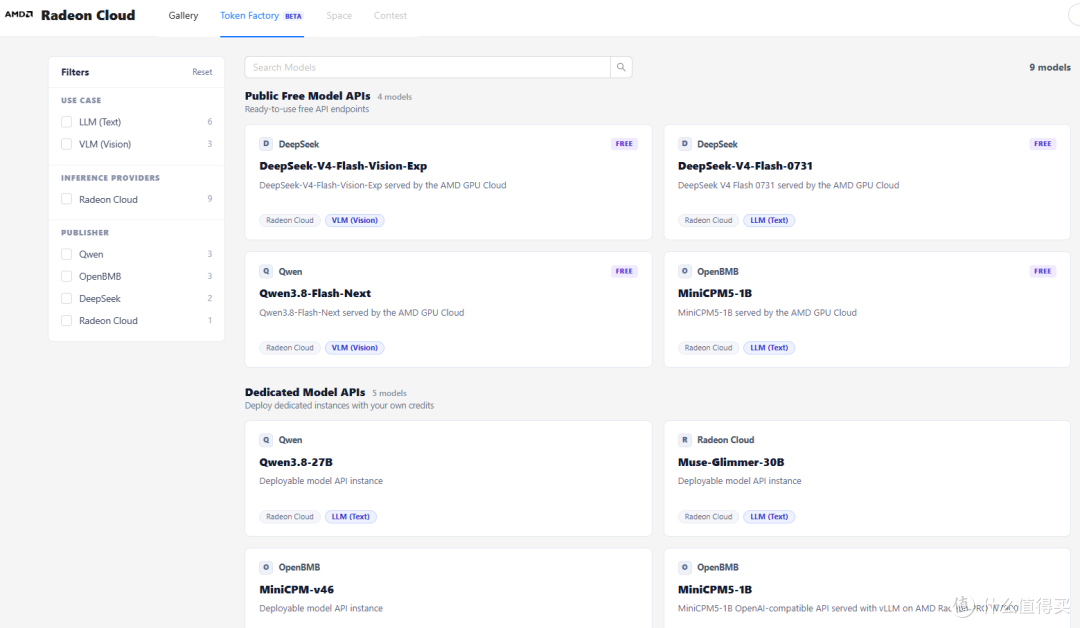The image size is (1080, 628).
Task: Click Radeon Cloud tag on Qwen3.8-27B card
Action: tap(290, 516)
